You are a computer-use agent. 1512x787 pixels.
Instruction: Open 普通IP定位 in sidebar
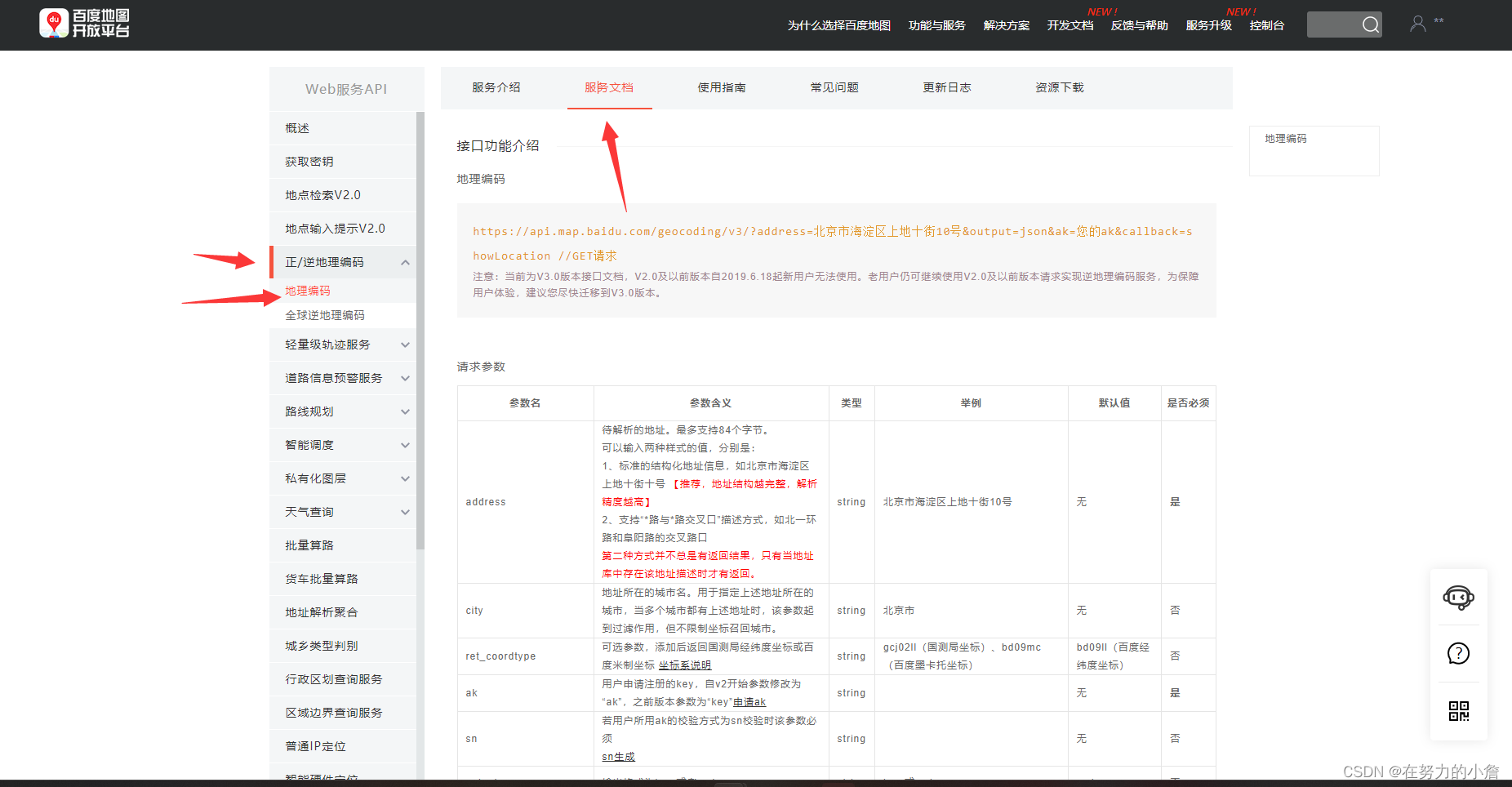343,746
